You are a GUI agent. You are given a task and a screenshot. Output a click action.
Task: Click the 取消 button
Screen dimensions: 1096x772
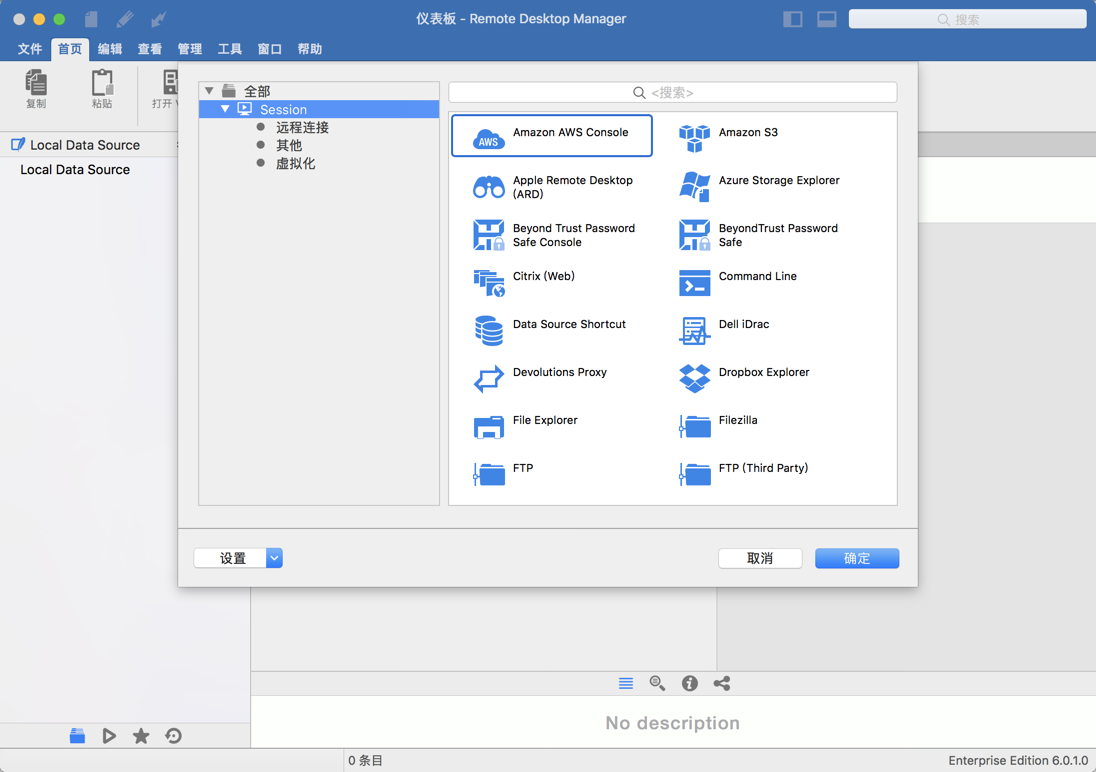click(x=760, y=557)
